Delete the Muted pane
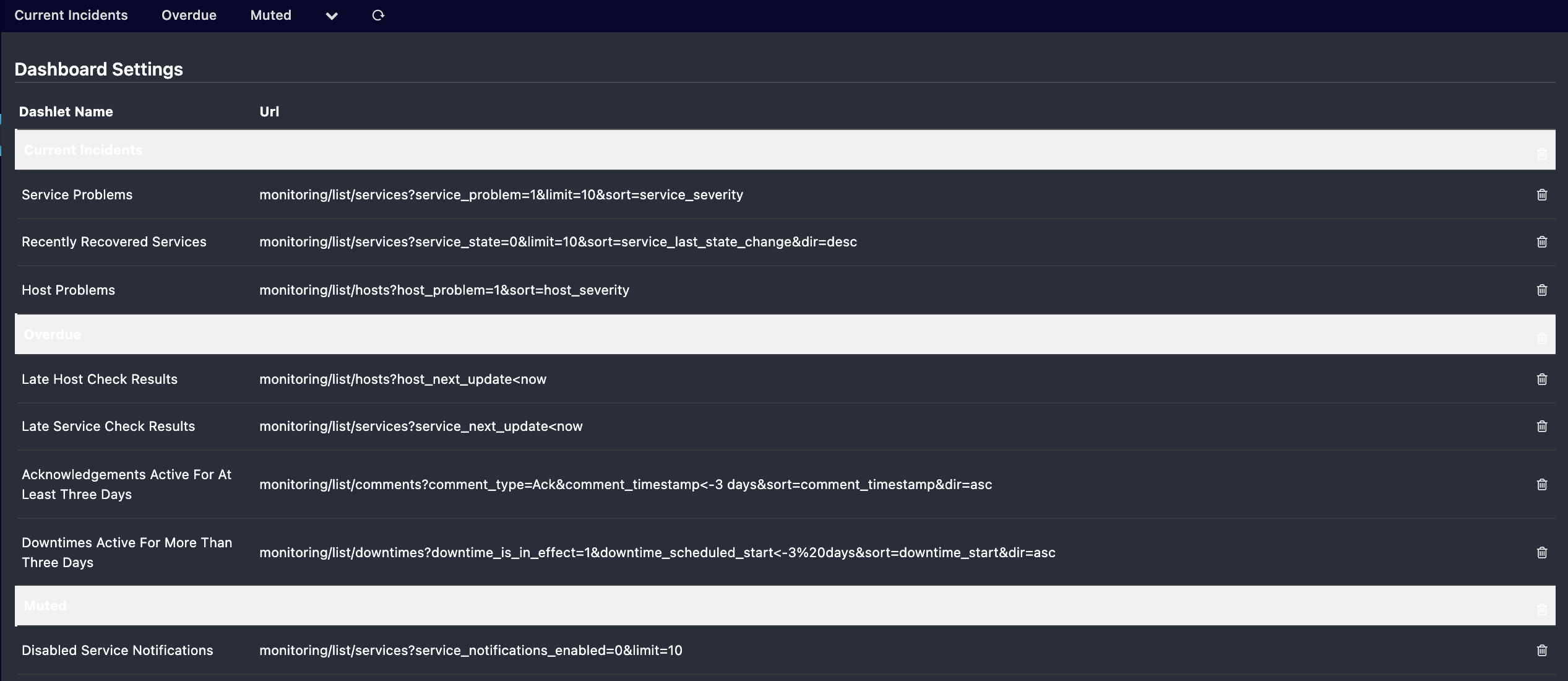This screenshot has height=681, width=1568. [1542, 609]
